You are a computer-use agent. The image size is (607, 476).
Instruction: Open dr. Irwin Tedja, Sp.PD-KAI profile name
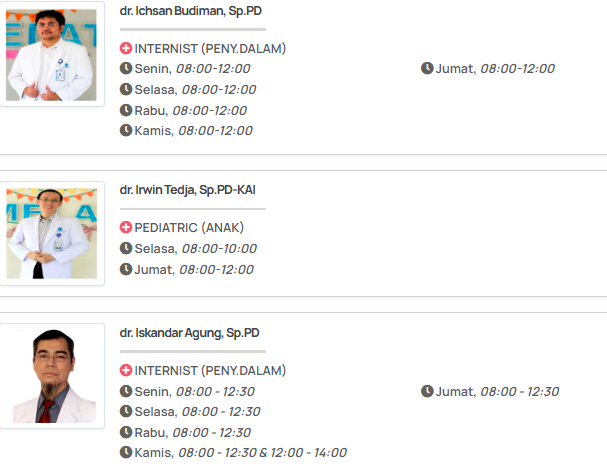coord(188,190)
